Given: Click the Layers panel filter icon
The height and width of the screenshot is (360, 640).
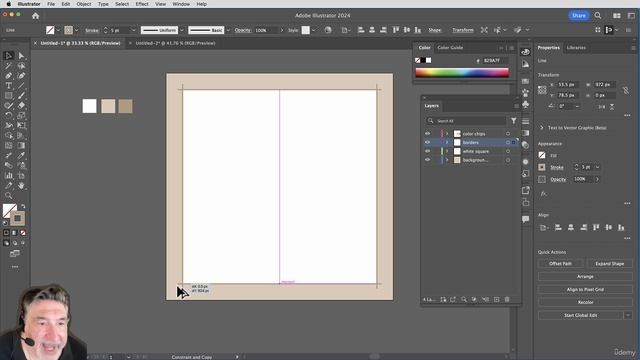Looking at the screenshot, I should 513,121.
